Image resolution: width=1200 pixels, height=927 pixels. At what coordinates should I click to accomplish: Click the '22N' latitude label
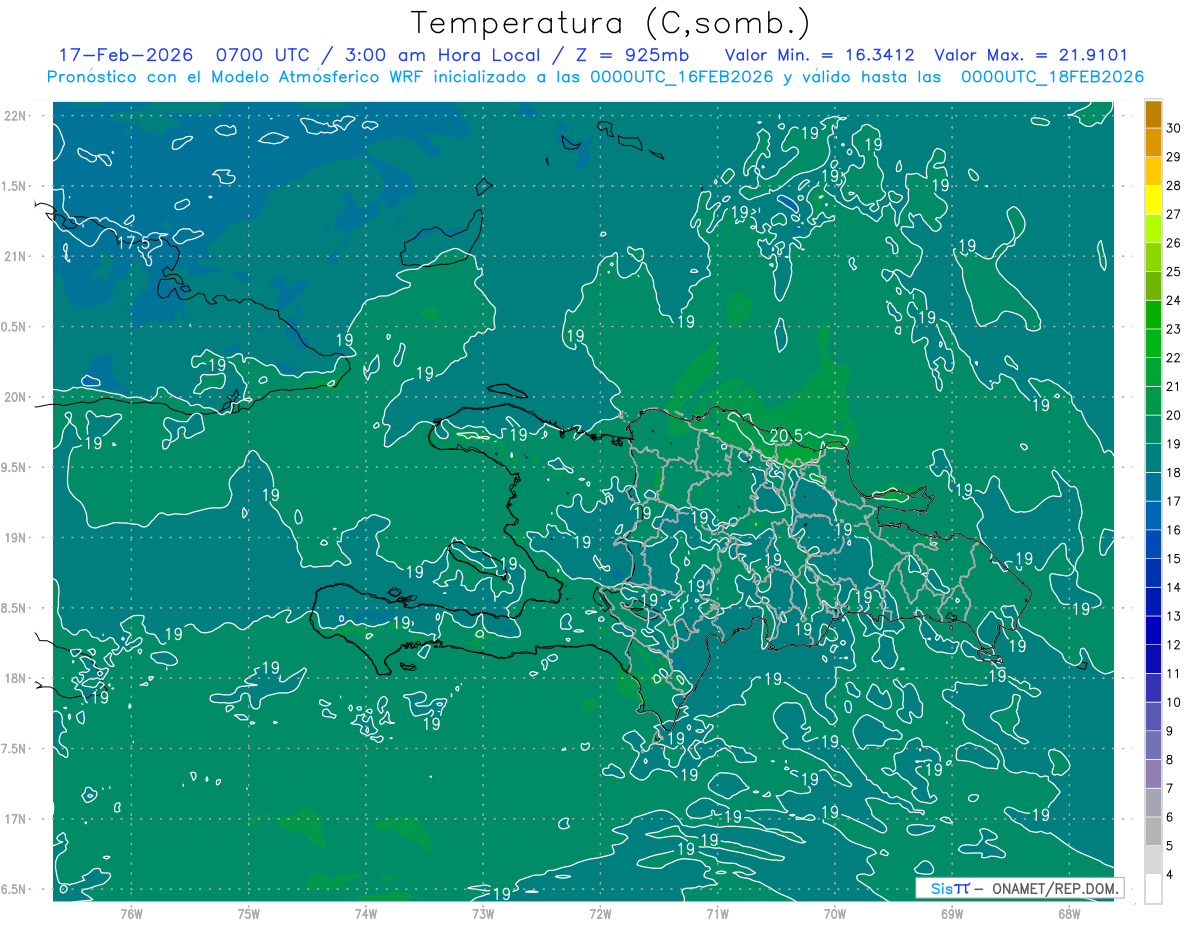click(x=16, y=115)
